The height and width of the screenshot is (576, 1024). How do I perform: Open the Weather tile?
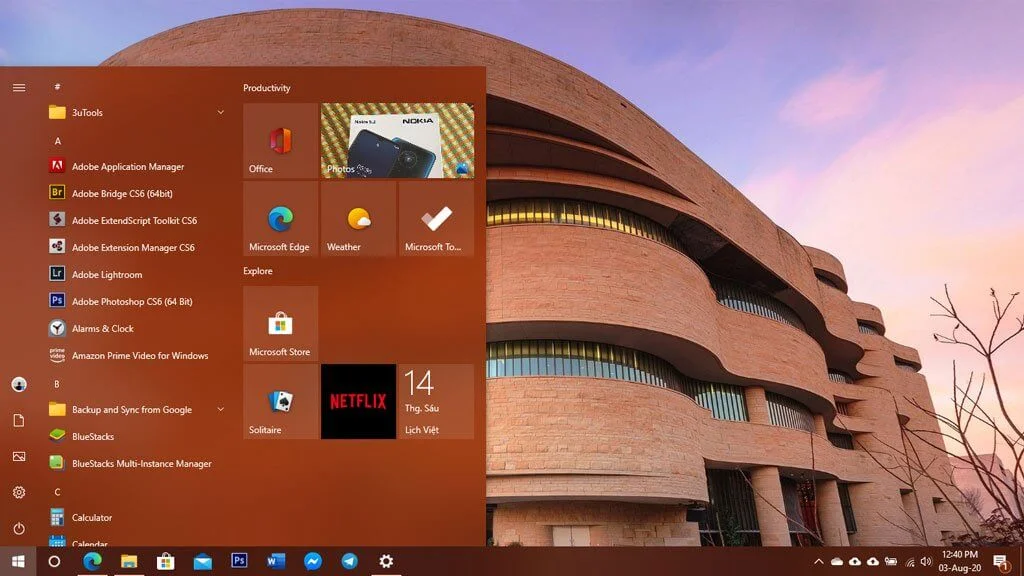[358, 219]
